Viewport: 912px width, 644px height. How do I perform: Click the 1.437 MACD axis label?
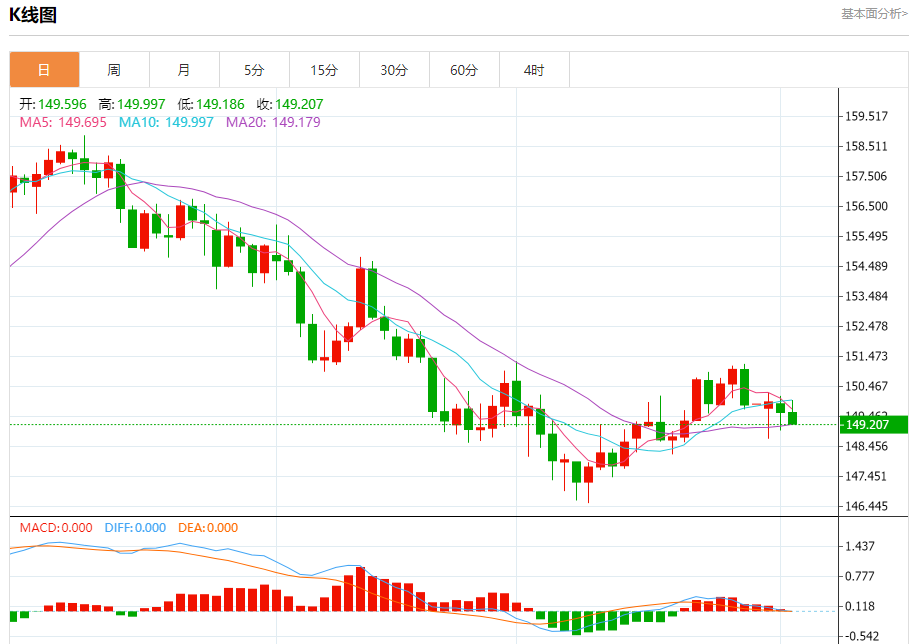pyautogui.click(x=860, y=546)
